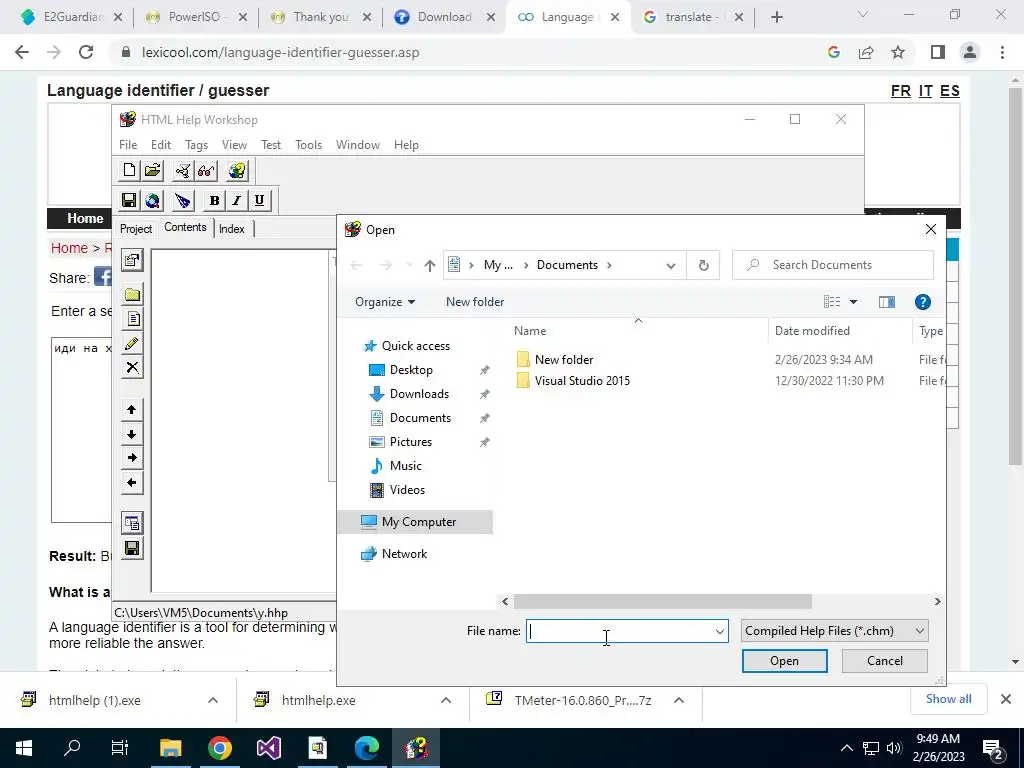Move selection down with the down arrow
Screen dimensions: 1024x768
(x=132, y=434)
